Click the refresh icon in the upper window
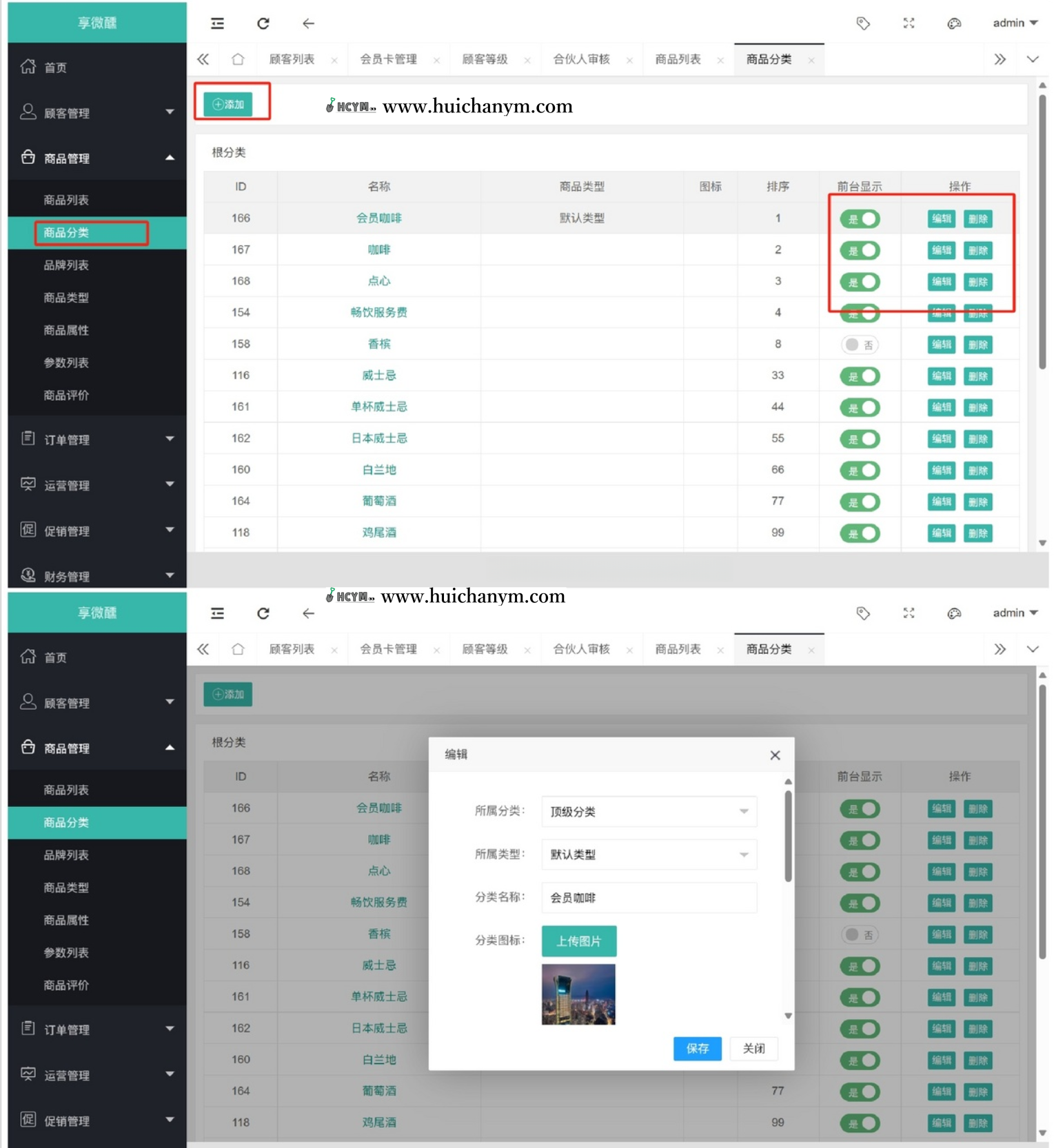This screenshot has height=1148, width=1054. (263, 23)
